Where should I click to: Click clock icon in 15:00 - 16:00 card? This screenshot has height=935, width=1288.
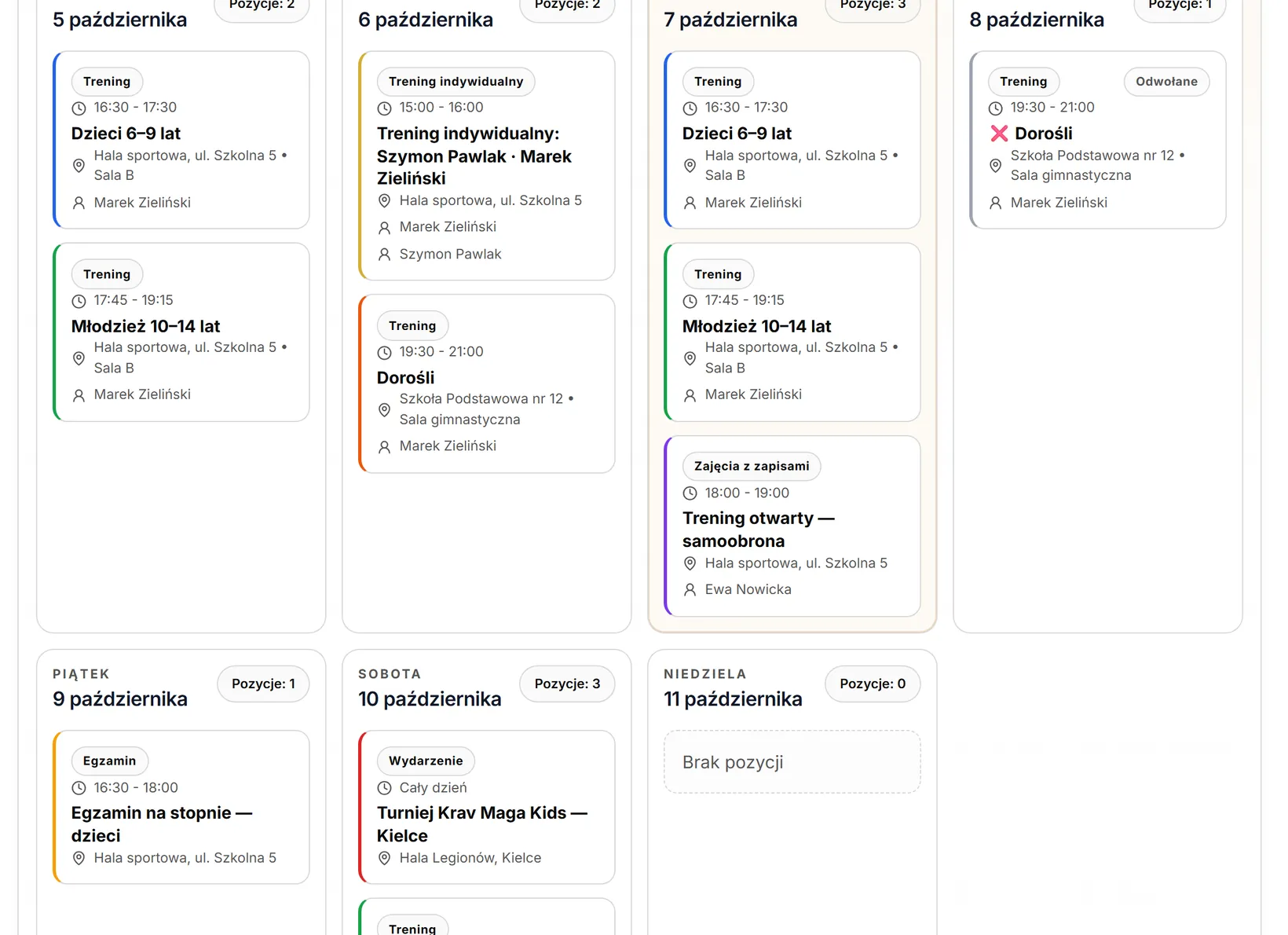point(384,108)
